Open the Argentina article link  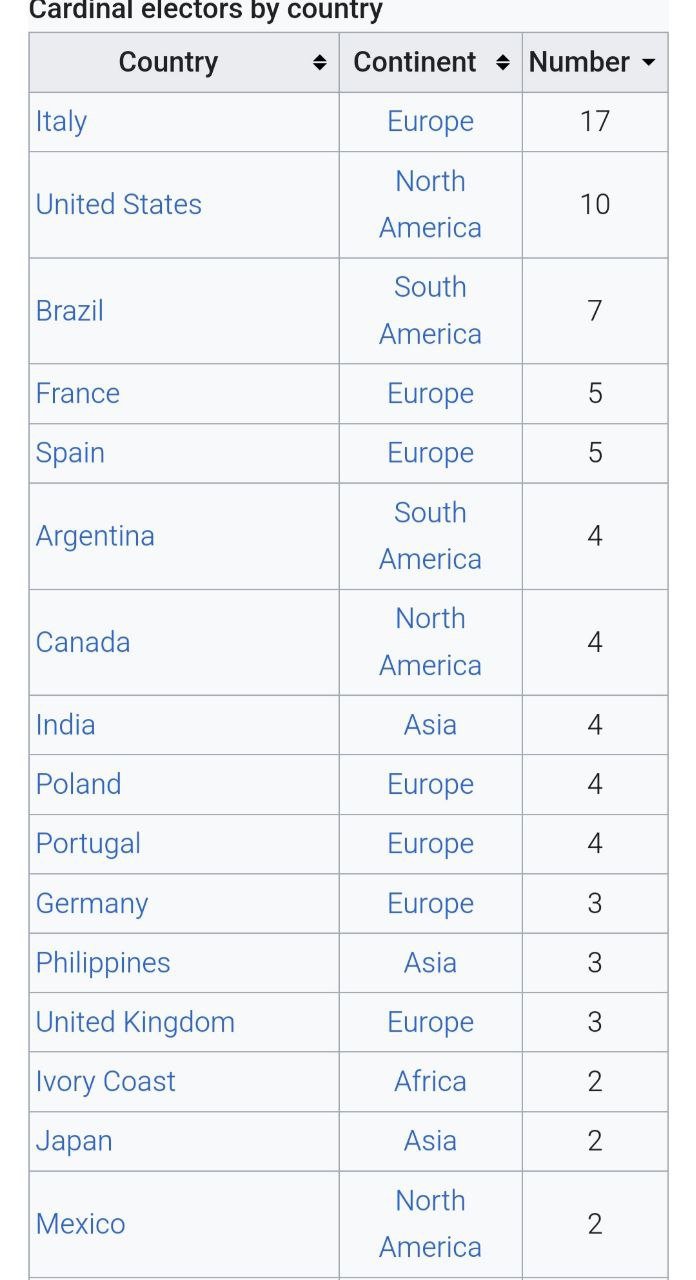(95, 536)
